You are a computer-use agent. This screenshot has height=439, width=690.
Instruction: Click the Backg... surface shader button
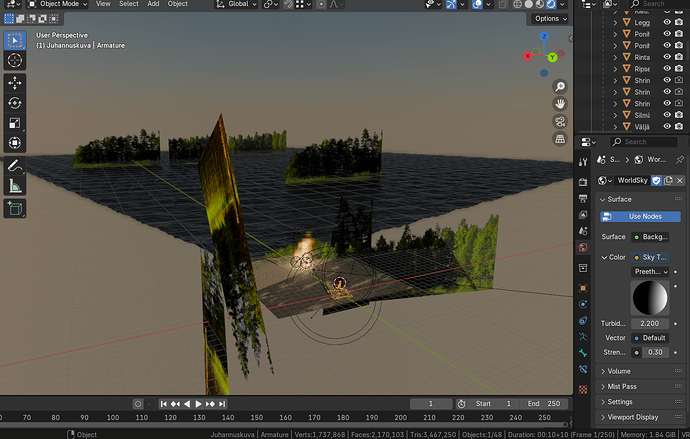[x=650, y=237]
